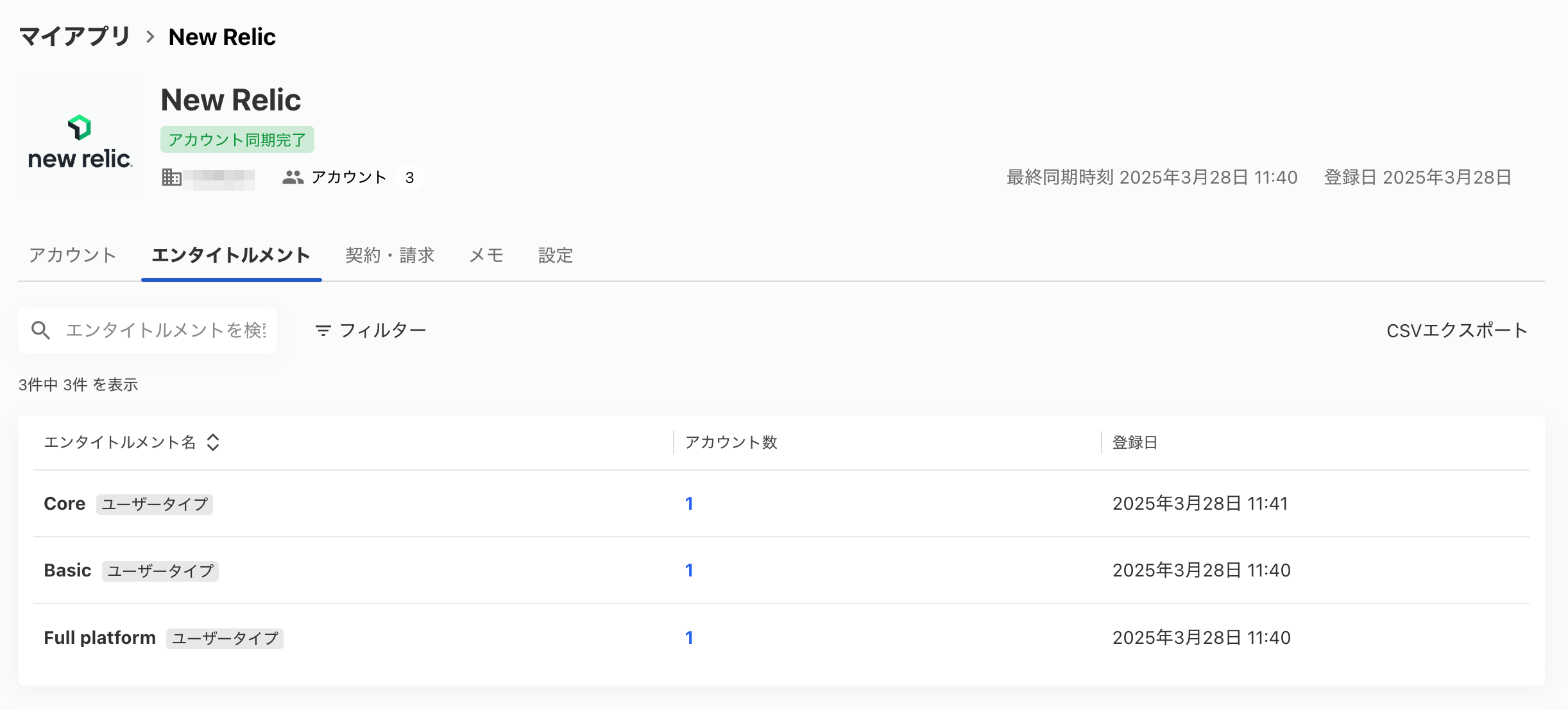Click the New Relic page title
This screenshot has width=1568, height=710.
coord(231,100)
